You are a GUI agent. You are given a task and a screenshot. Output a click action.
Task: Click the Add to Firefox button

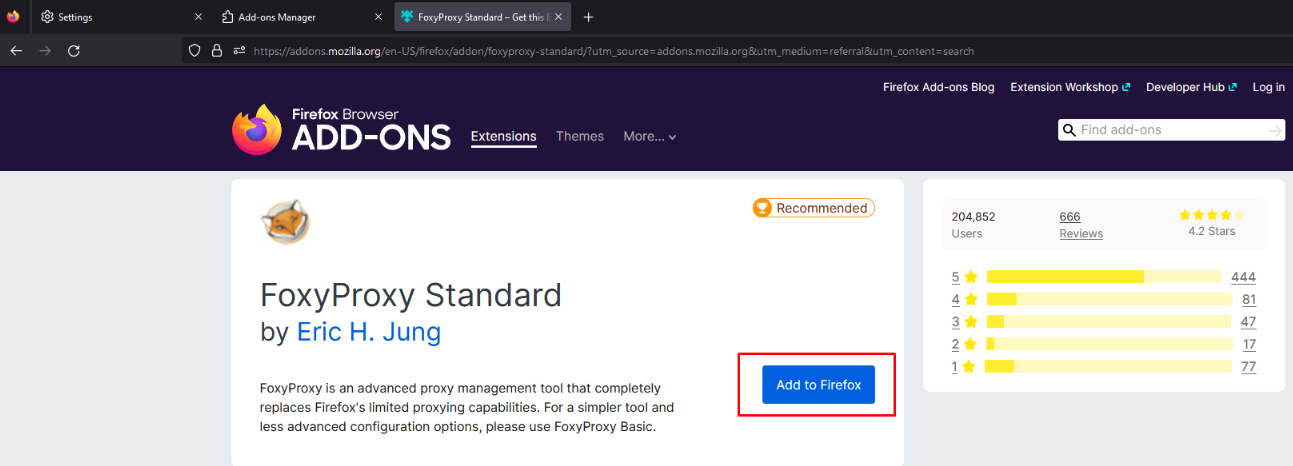(x=818, y=385)
